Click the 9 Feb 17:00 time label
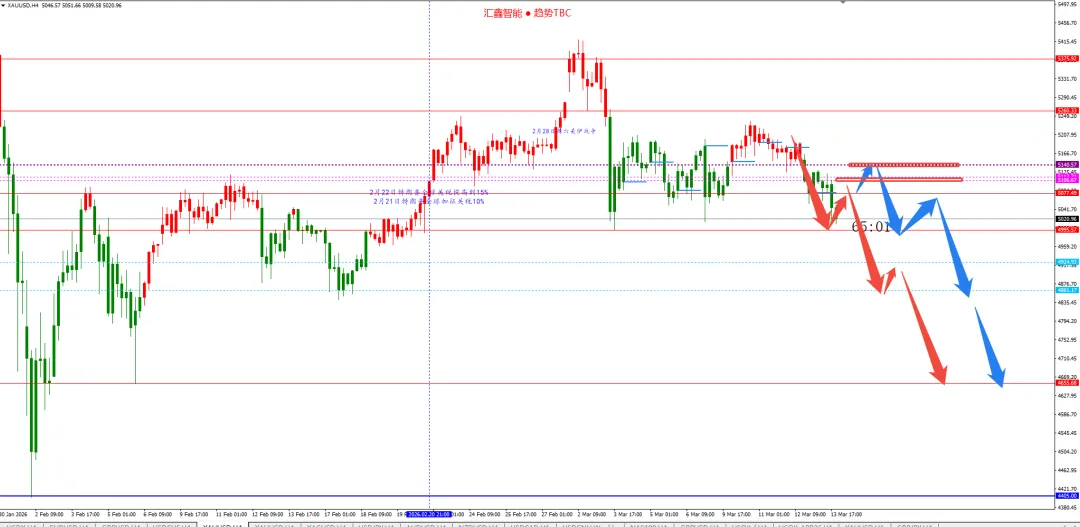 (x=194, y=514)
